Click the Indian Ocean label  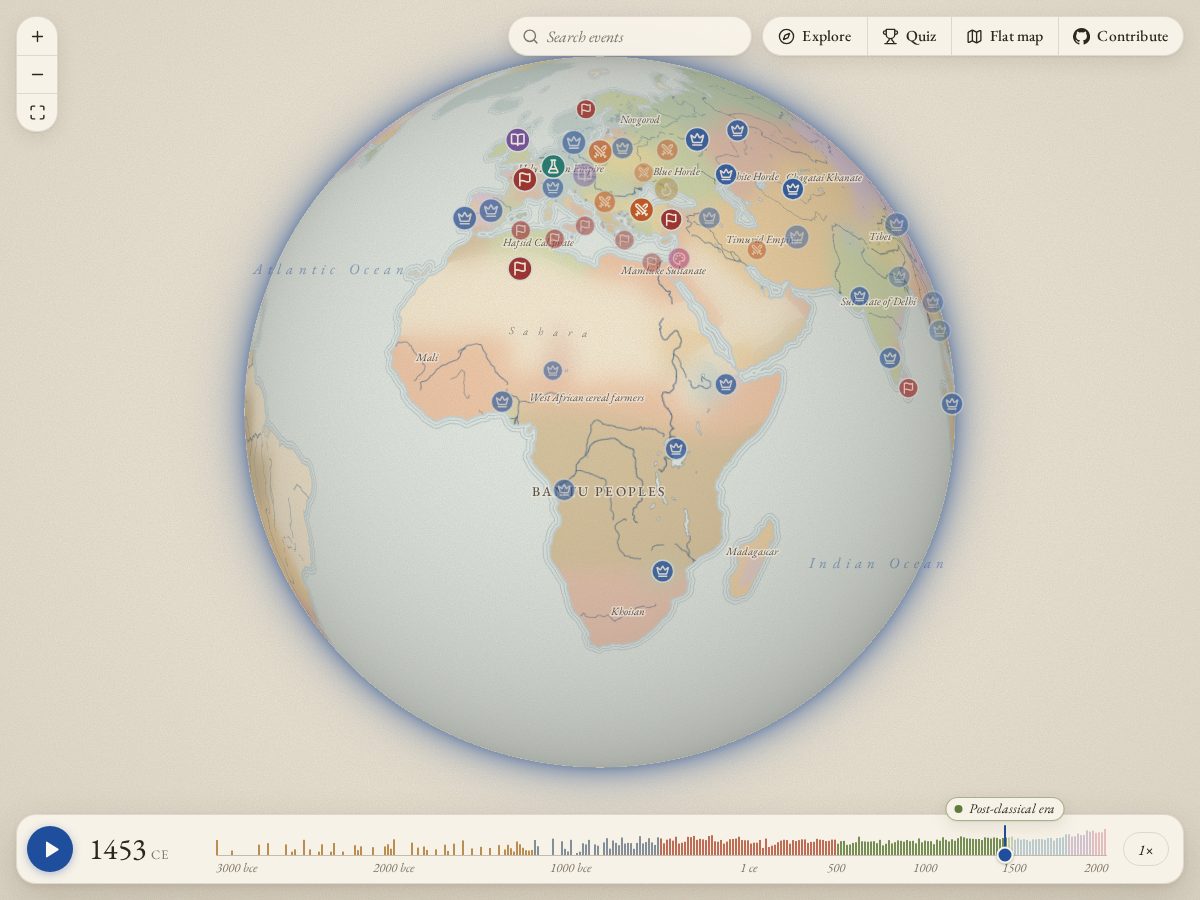pyautogui.click(x=877, y=564)
